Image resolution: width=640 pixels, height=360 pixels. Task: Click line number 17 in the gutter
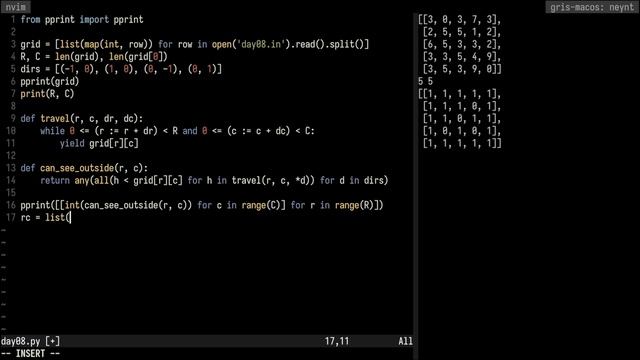(11, 218)
